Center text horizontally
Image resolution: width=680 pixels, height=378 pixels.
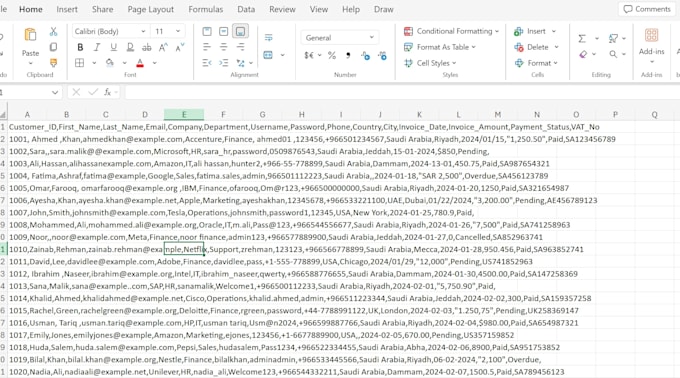pos(223,47)
